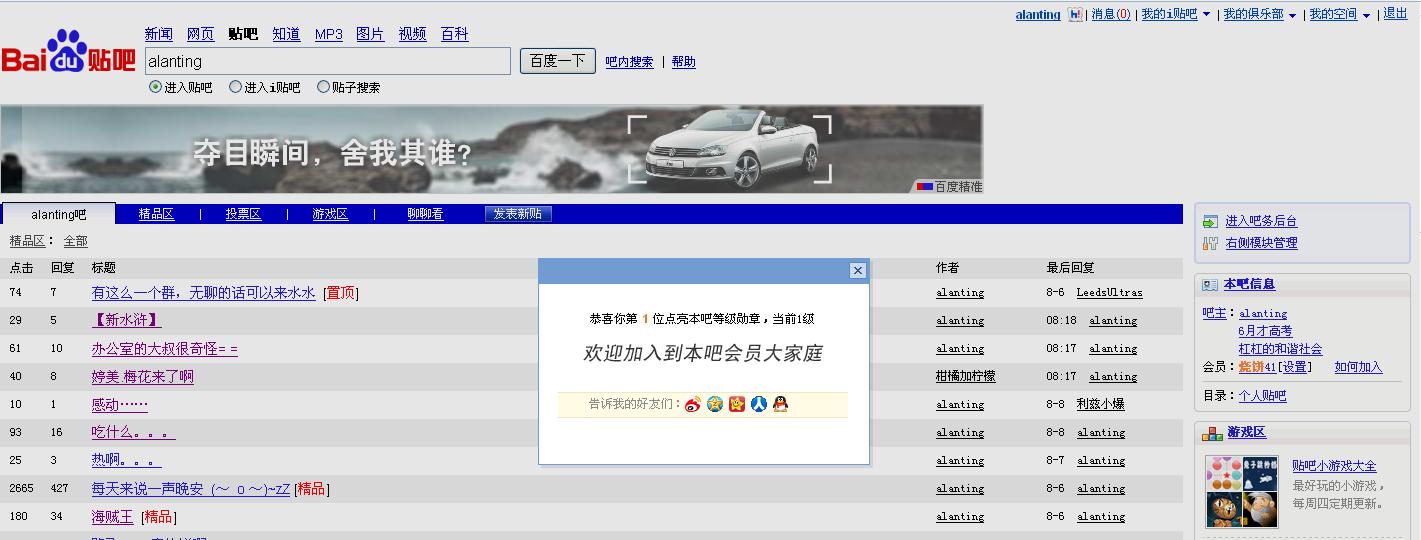Open thread 办公室的大叔很奇怪= =

(x=164, y=349)
